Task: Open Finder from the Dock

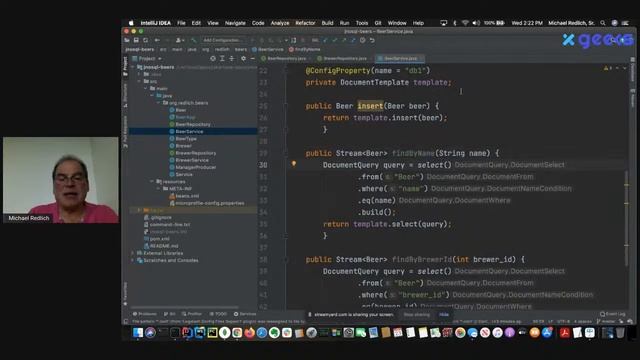Action: point(138,333)
